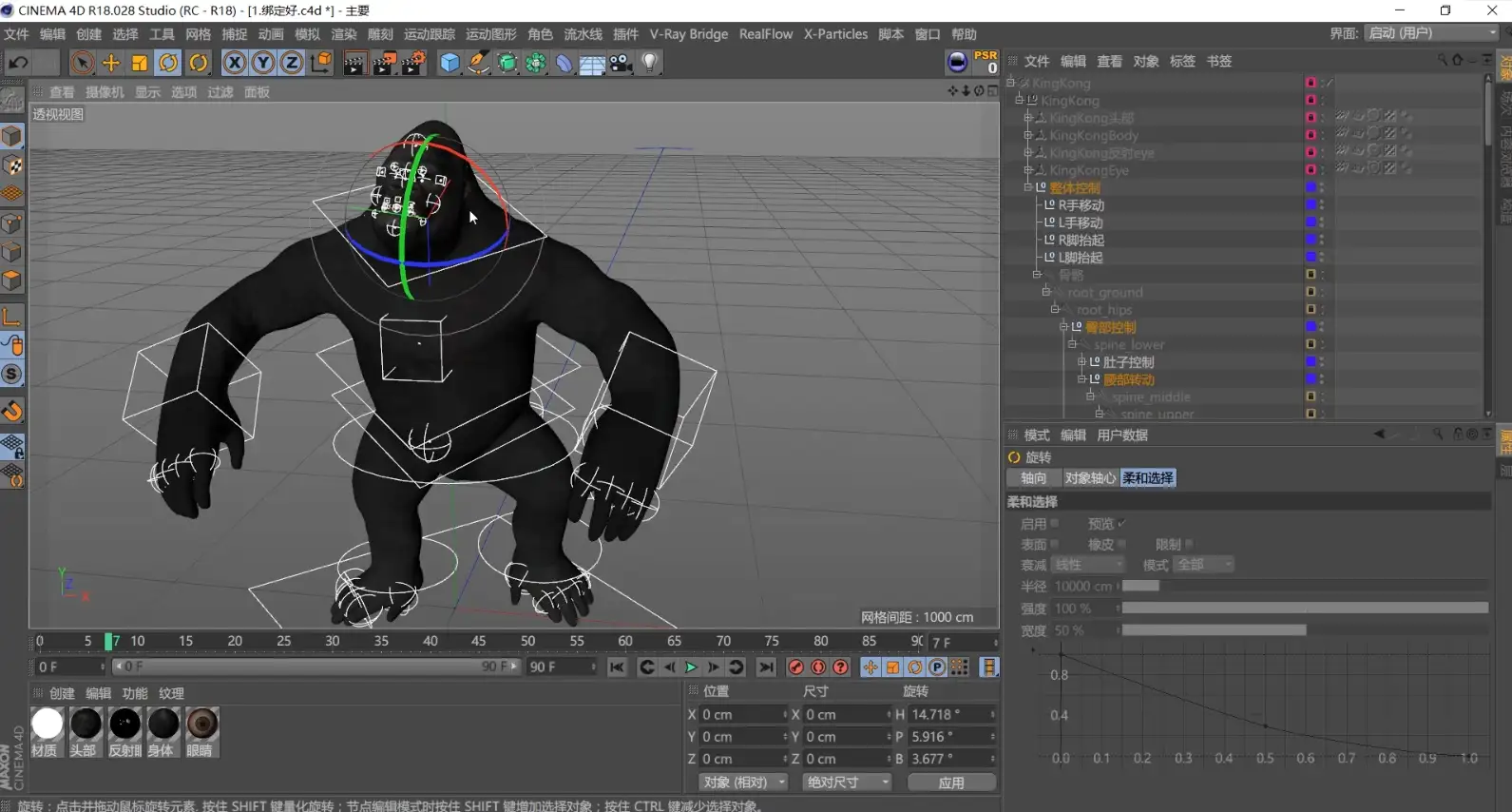This screenshot has width=1512, height=812.
Task: Enable the 启用 soft selection checkbox
Action: coord(1054,524)
